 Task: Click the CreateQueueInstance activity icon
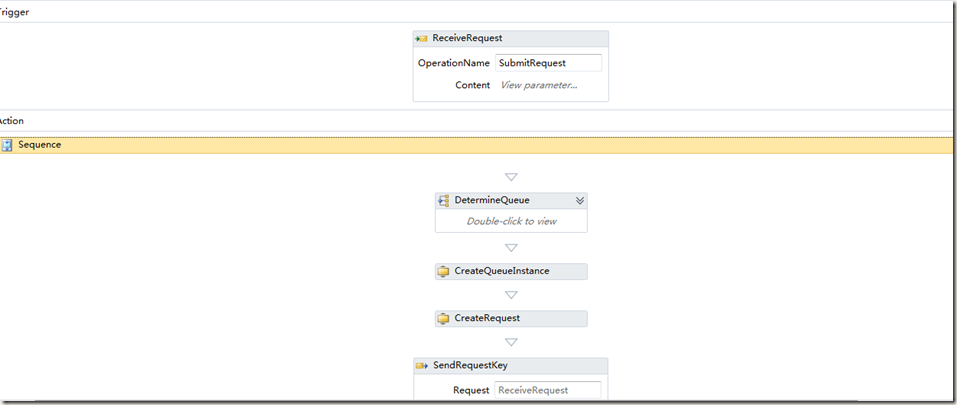[x=444, y=271]
